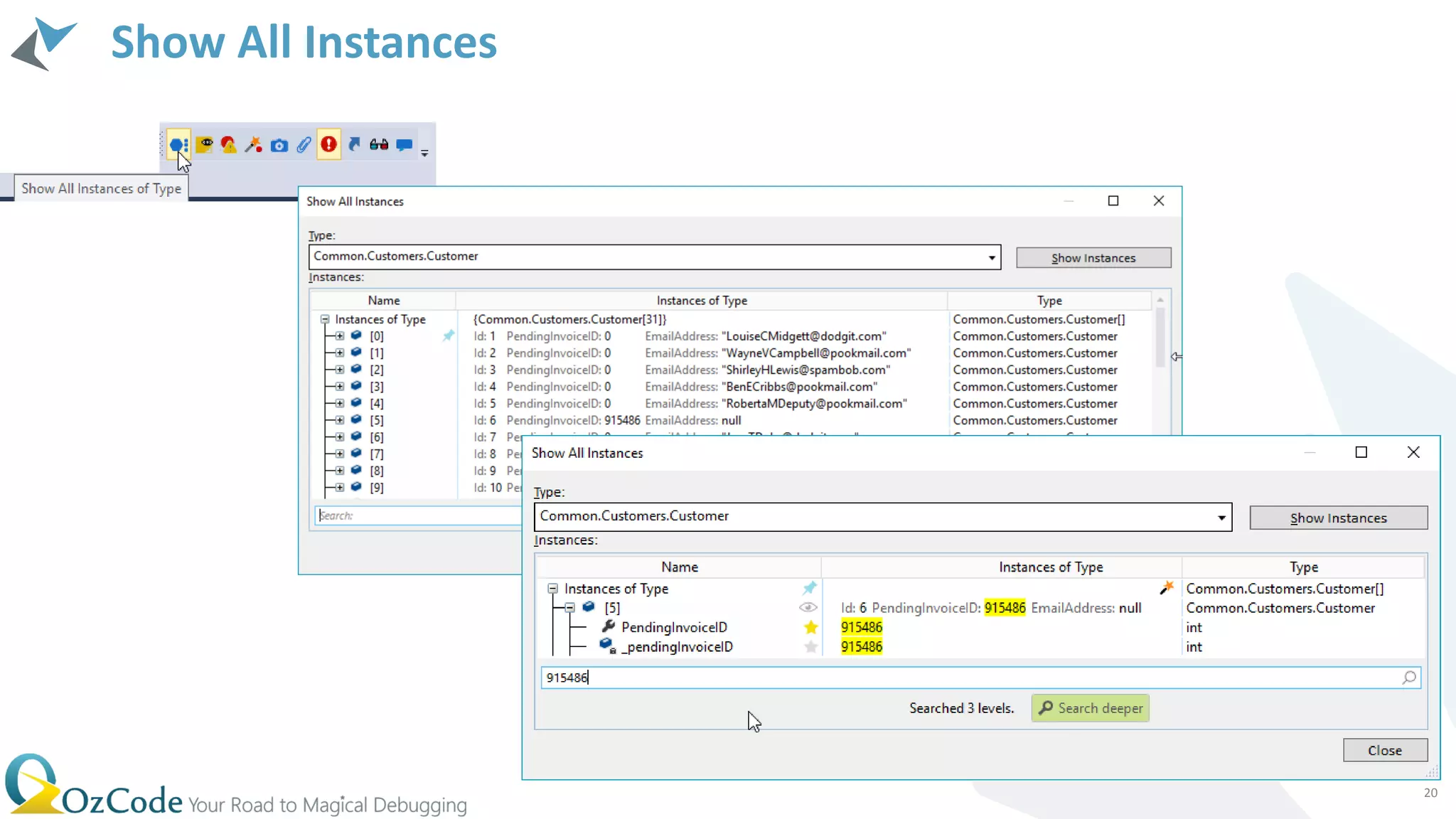
Task: Toggle the eye icon on row [5]
Action: click(x=808, y=607)
